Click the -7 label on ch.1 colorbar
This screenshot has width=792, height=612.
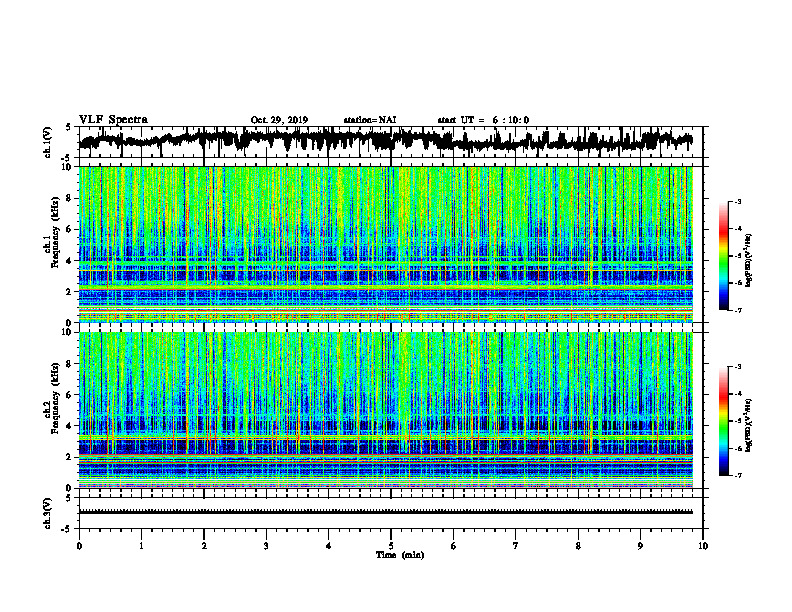click(738, 310)
